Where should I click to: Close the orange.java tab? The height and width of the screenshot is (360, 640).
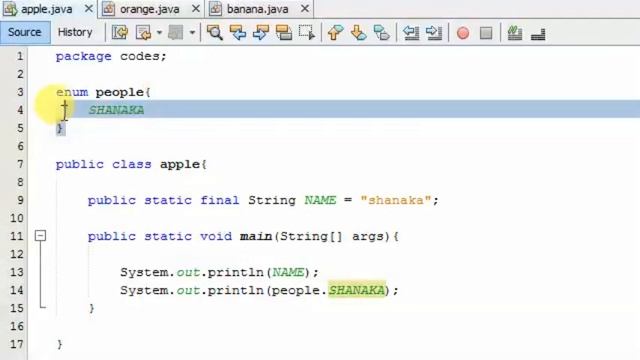point(196,9)
